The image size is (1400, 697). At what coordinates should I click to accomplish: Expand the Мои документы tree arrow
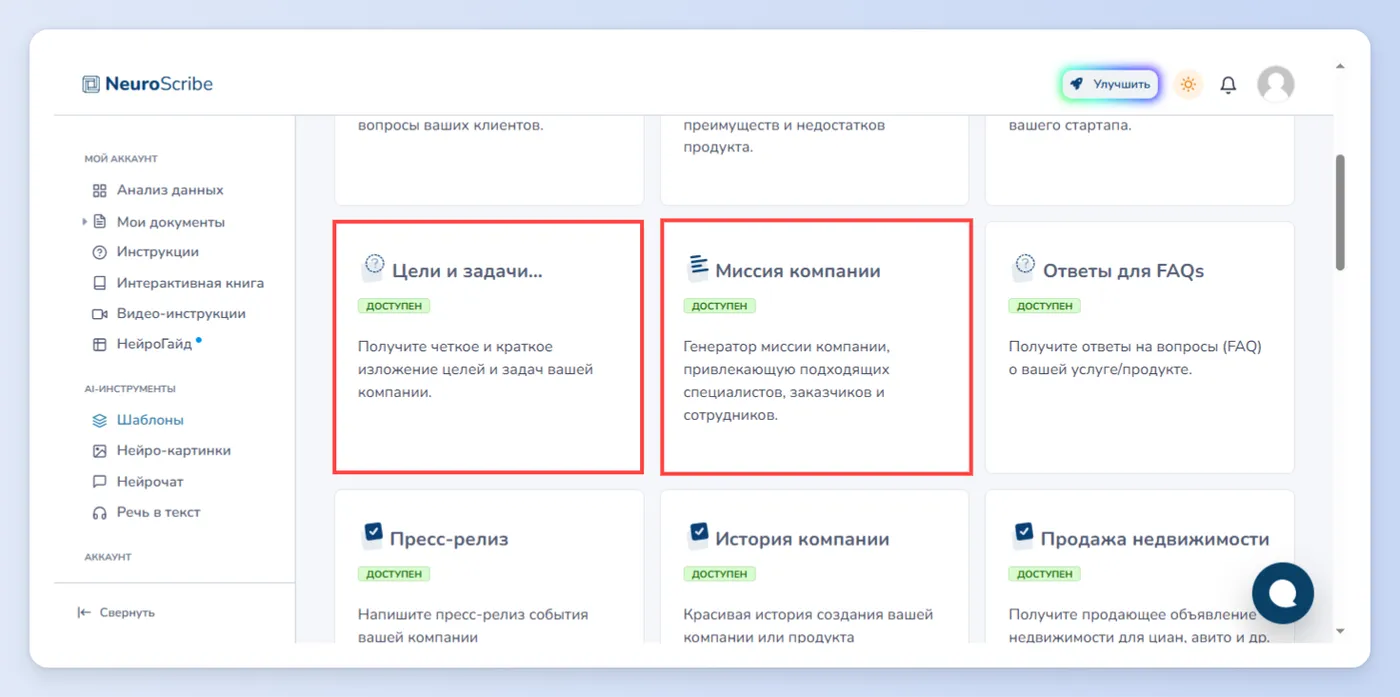click(x=85, y=222)
